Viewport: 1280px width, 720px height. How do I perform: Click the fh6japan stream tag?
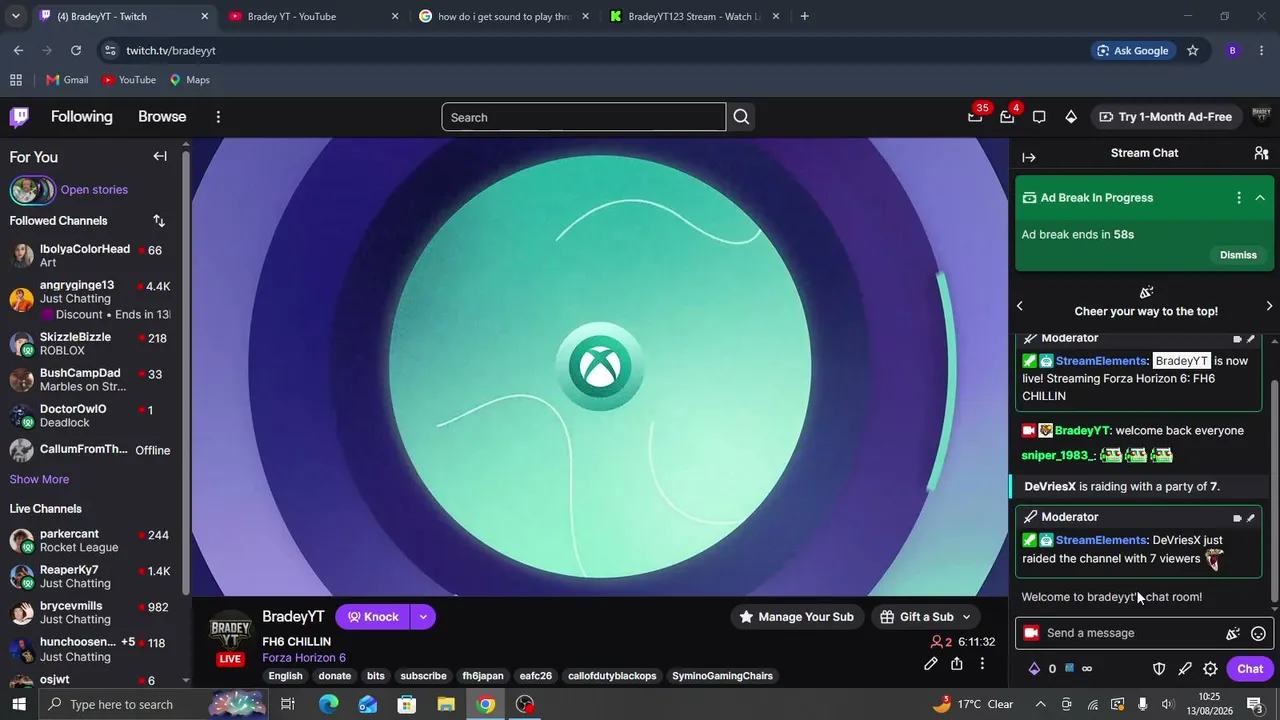483,676
